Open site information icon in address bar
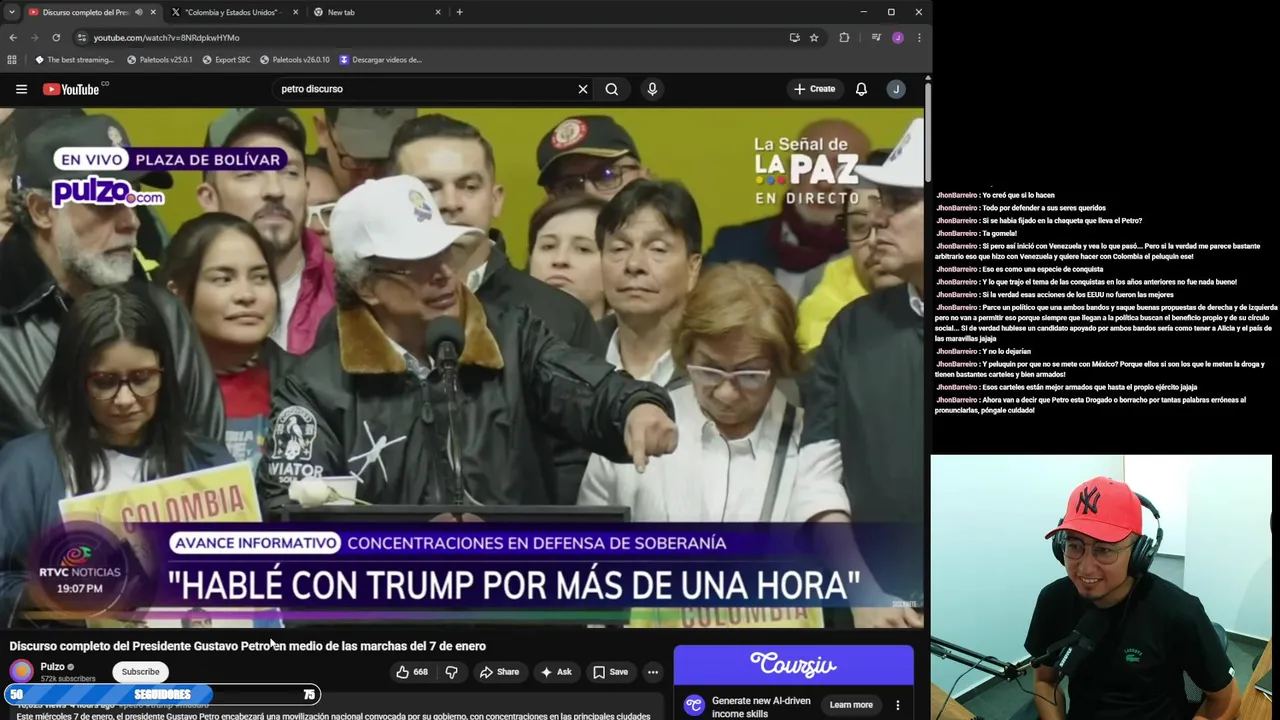1280x720 pixels. point(82,37)
